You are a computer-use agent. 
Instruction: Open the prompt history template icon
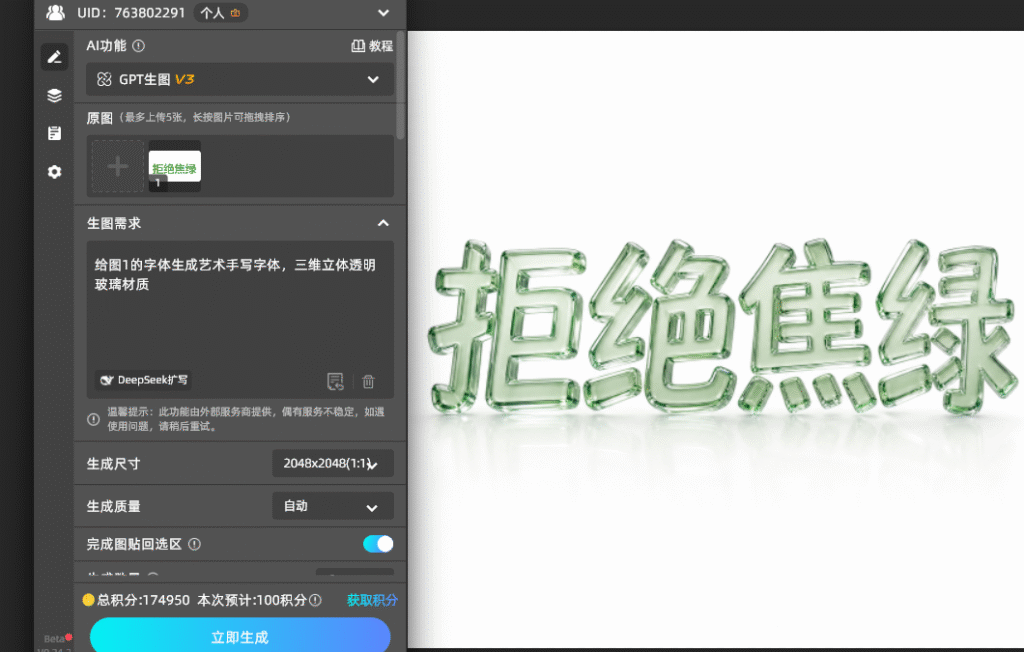(x=335, y=381)
